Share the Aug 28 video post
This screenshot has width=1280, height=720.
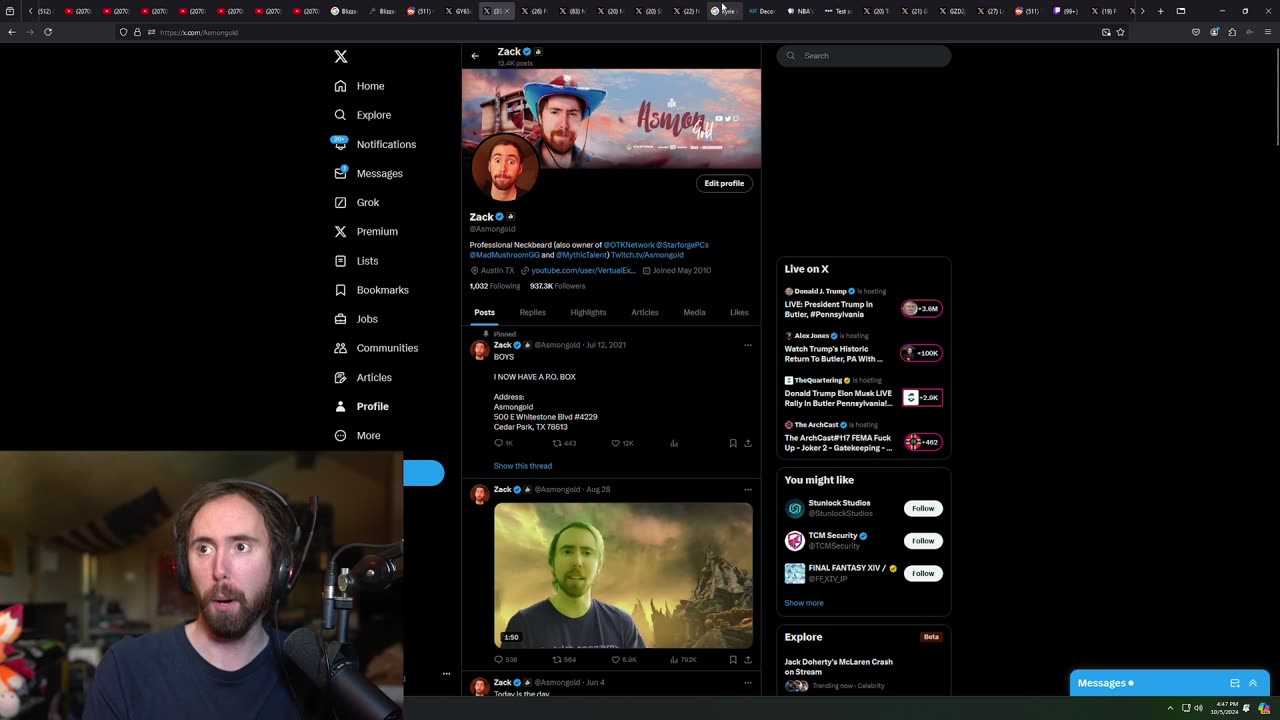pyautogui.click(x=748, y=660)
